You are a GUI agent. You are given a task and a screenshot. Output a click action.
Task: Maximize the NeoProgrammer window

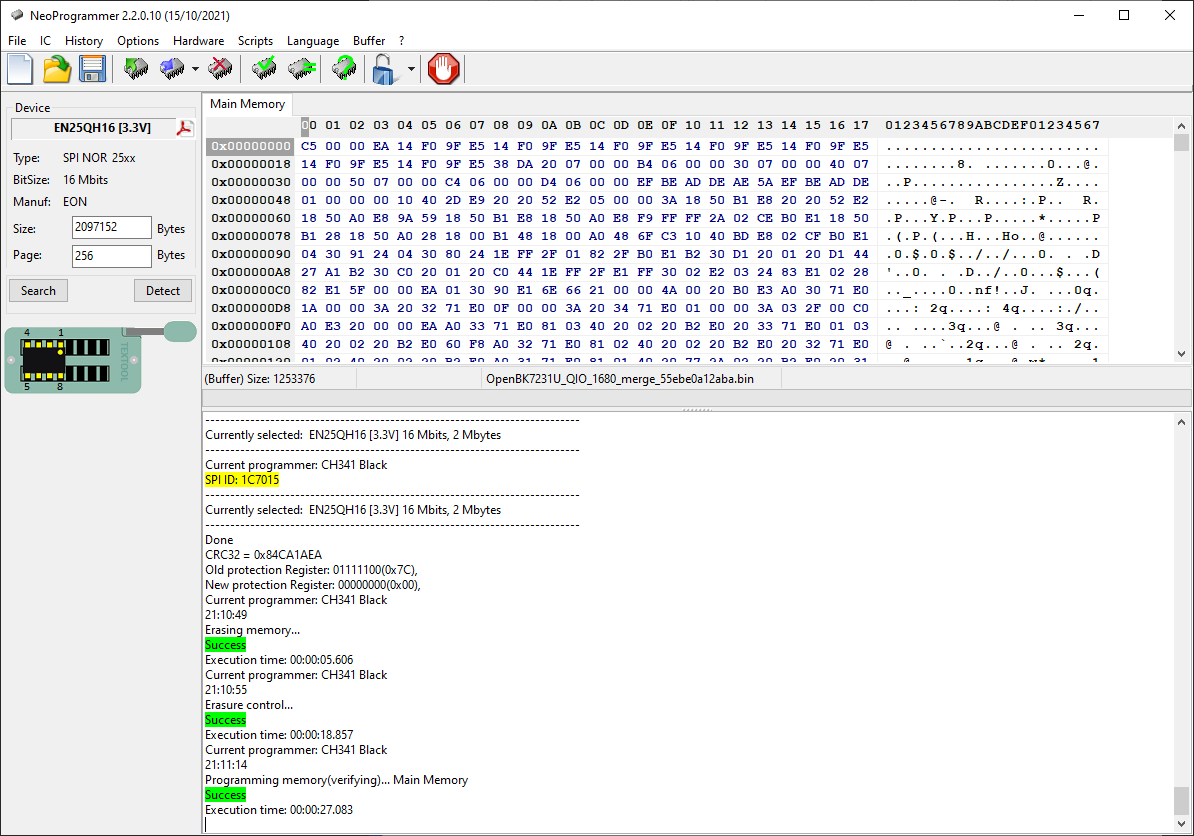1124,15
